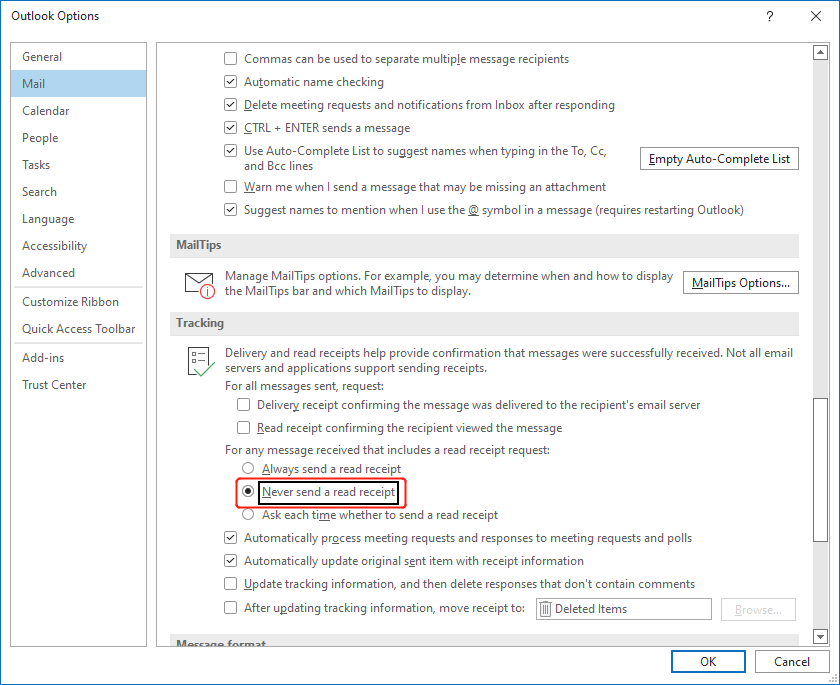The image size is (840, 685).
Task: Toggle Automatically process meeting requests checkbox
Action: (230, 537)
